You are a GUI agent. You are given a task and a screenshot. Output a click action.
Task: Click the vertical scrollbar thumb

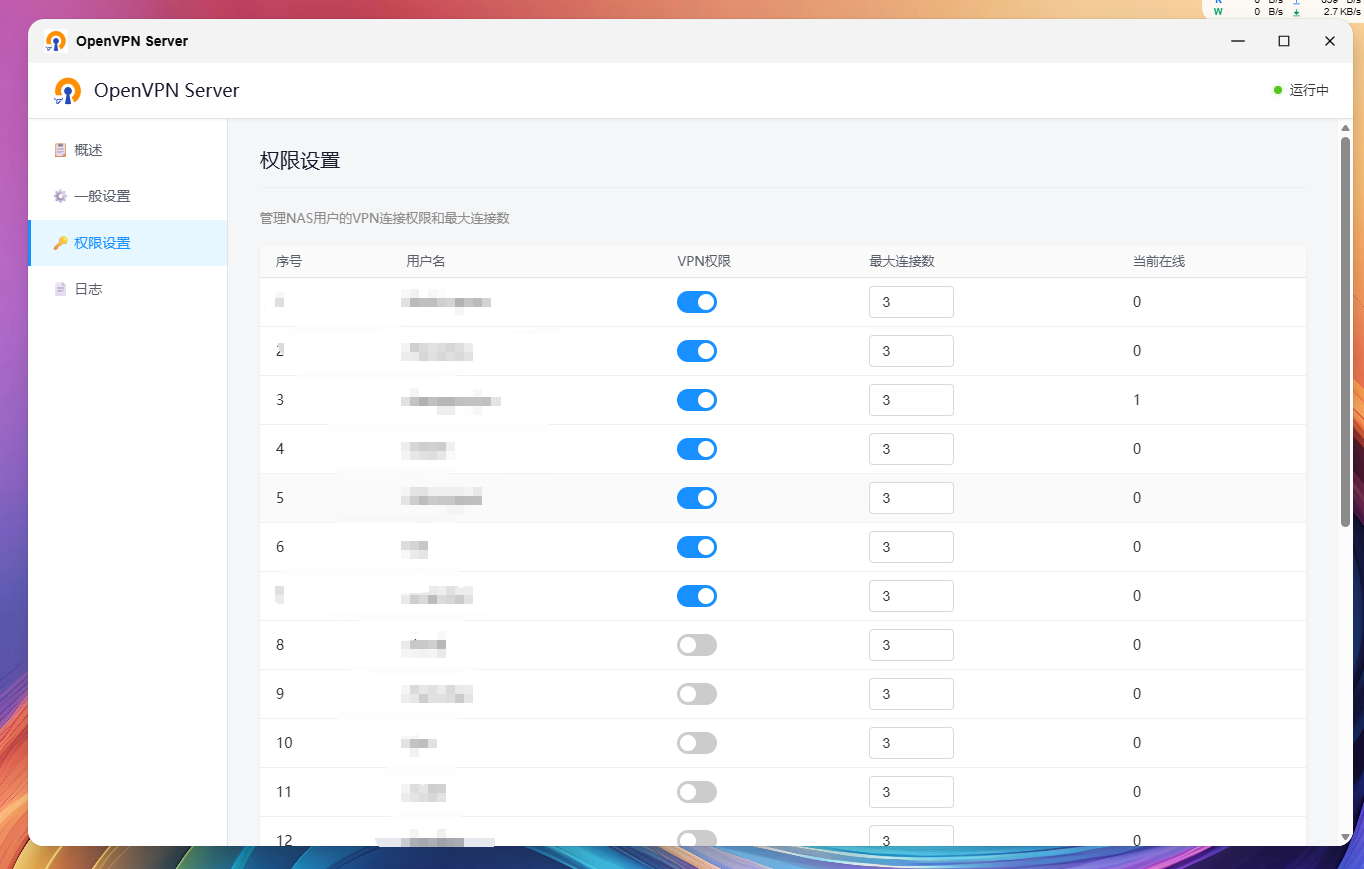click(1345, 330)
